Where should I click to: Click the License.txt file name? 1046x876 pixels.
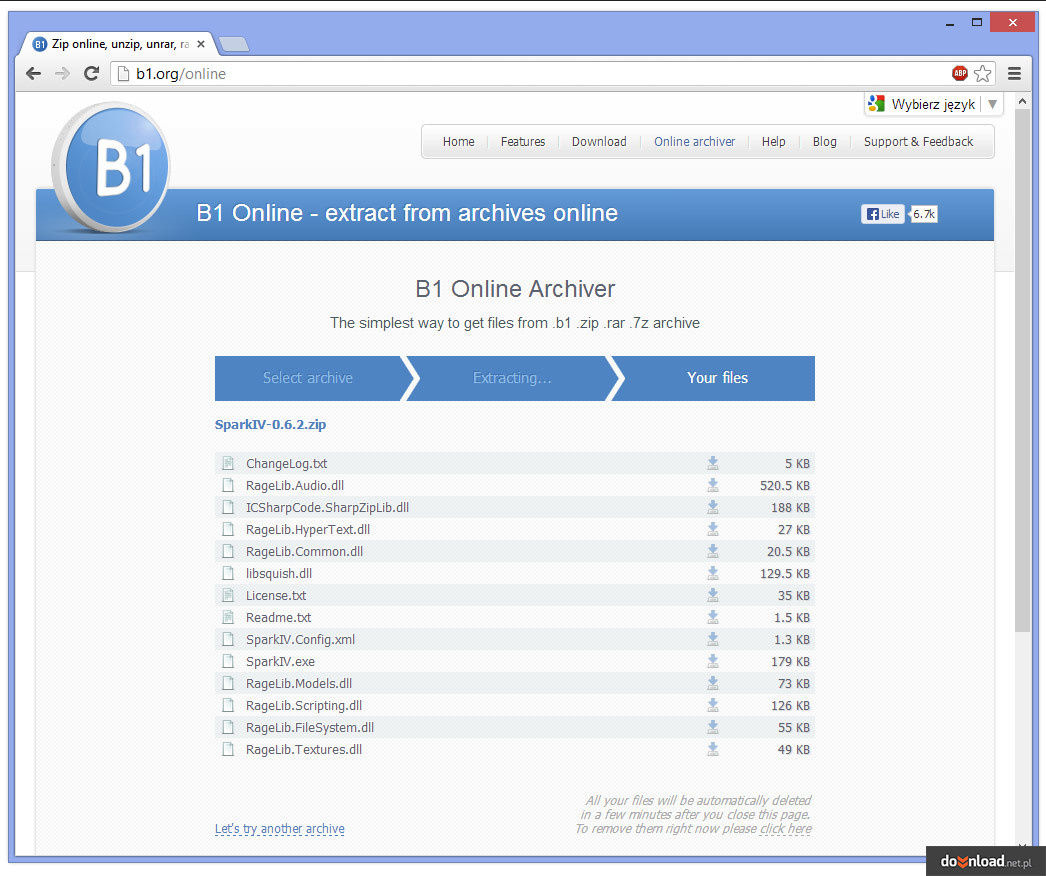pyautogui.click(x=276, y=596)
